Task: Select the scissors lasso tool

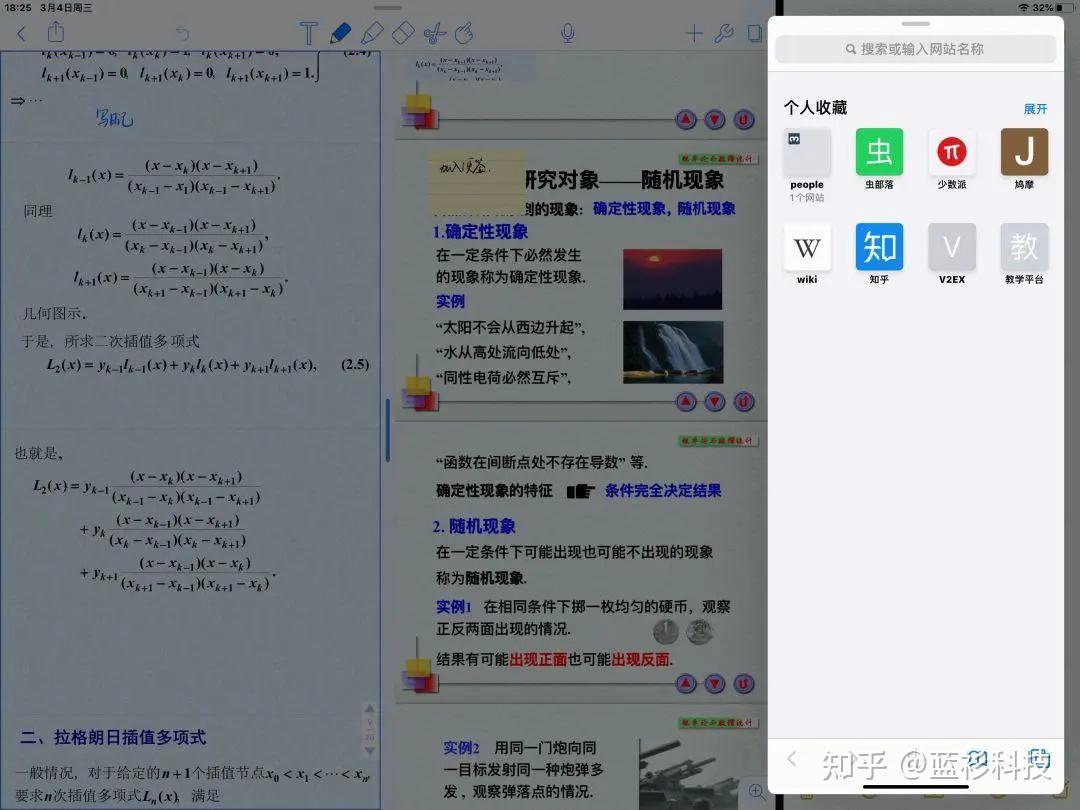Action: coord(434,33)
